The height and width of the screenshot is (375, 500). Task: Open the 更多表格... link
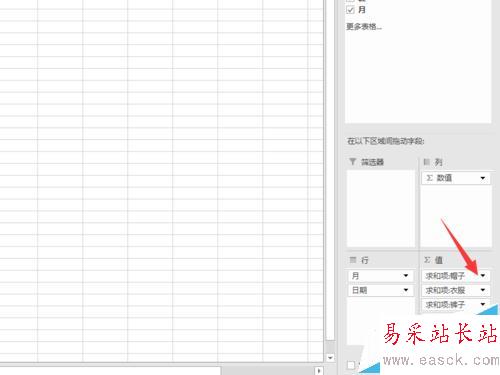pyautogui.click(x=364, y=27)
